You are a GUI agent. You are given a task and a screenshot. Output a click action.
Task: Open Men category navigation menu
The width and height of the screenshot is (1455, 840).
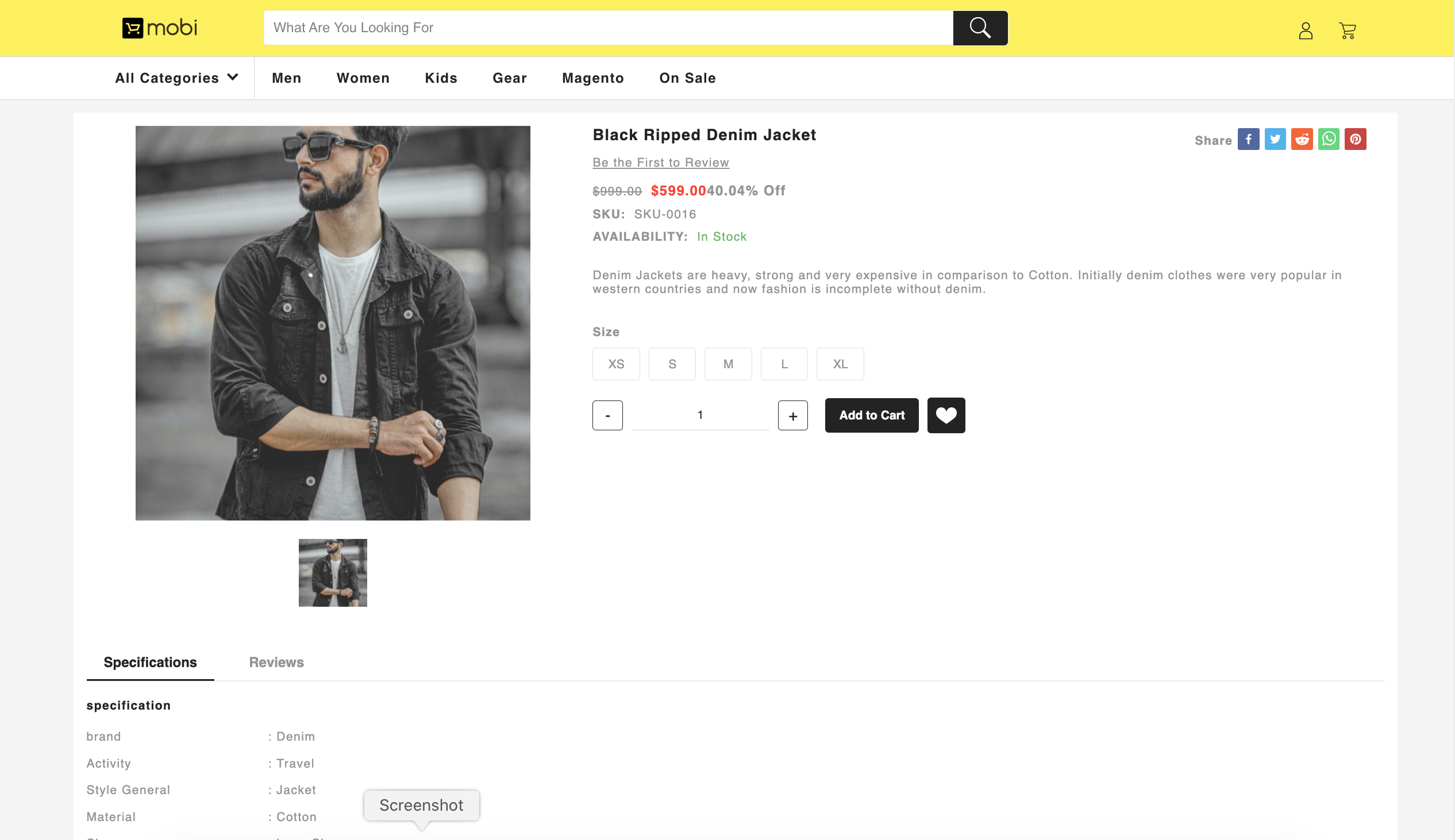[286, 78]
